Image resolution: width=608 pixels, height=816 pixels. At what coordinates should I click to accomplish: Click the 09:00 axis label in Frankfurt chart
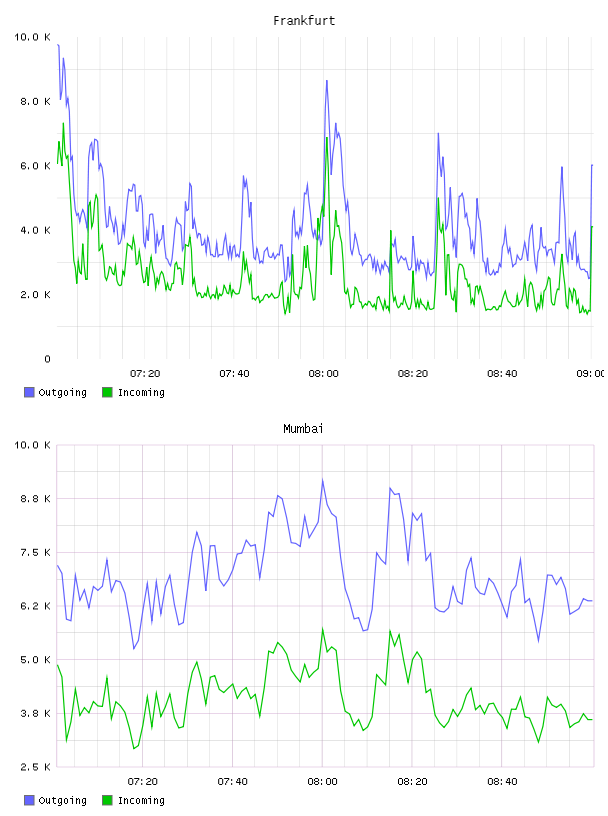point(591,374)
